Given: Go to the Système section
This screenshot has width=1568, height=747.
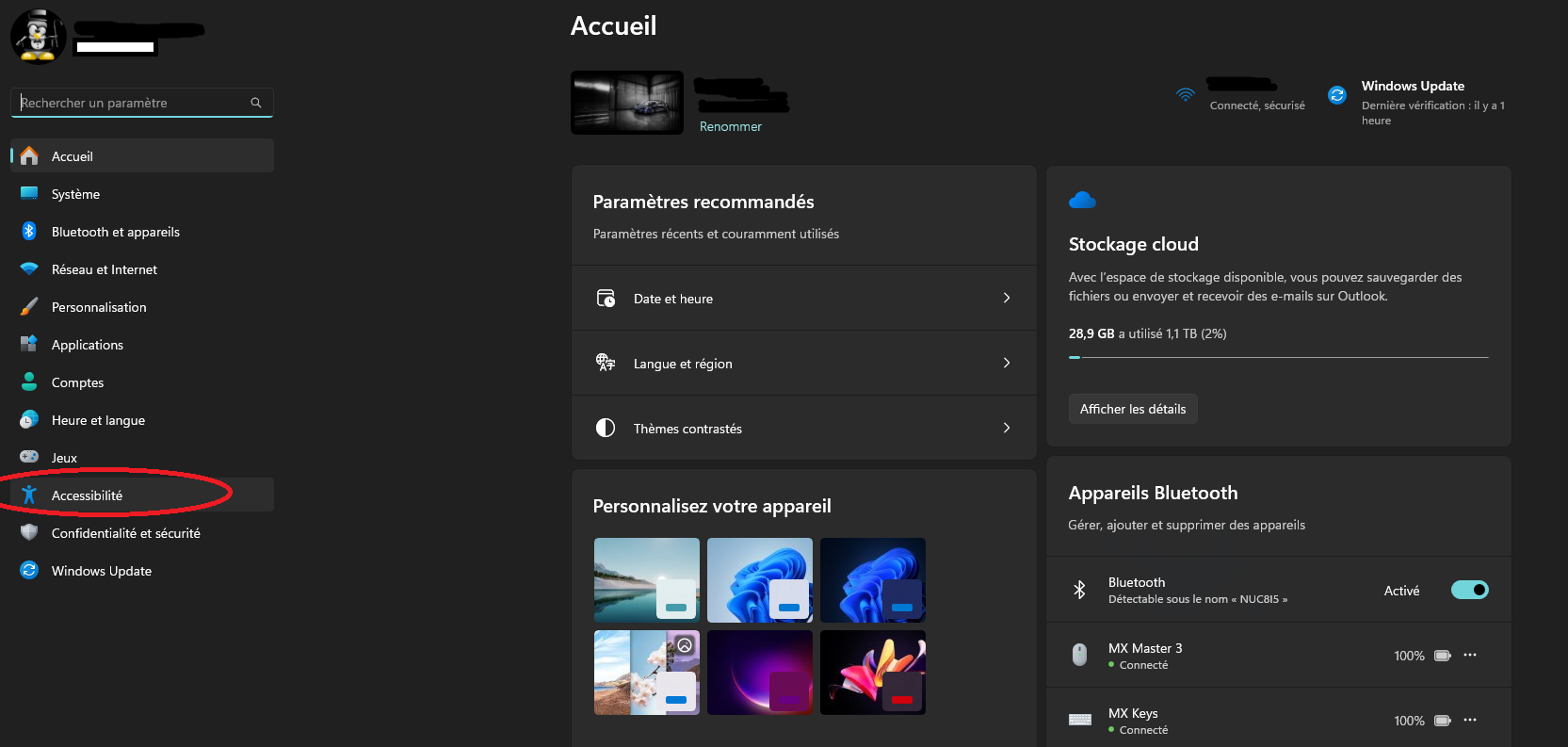Looking at the screenshot, I should click(x=75, y=194).
